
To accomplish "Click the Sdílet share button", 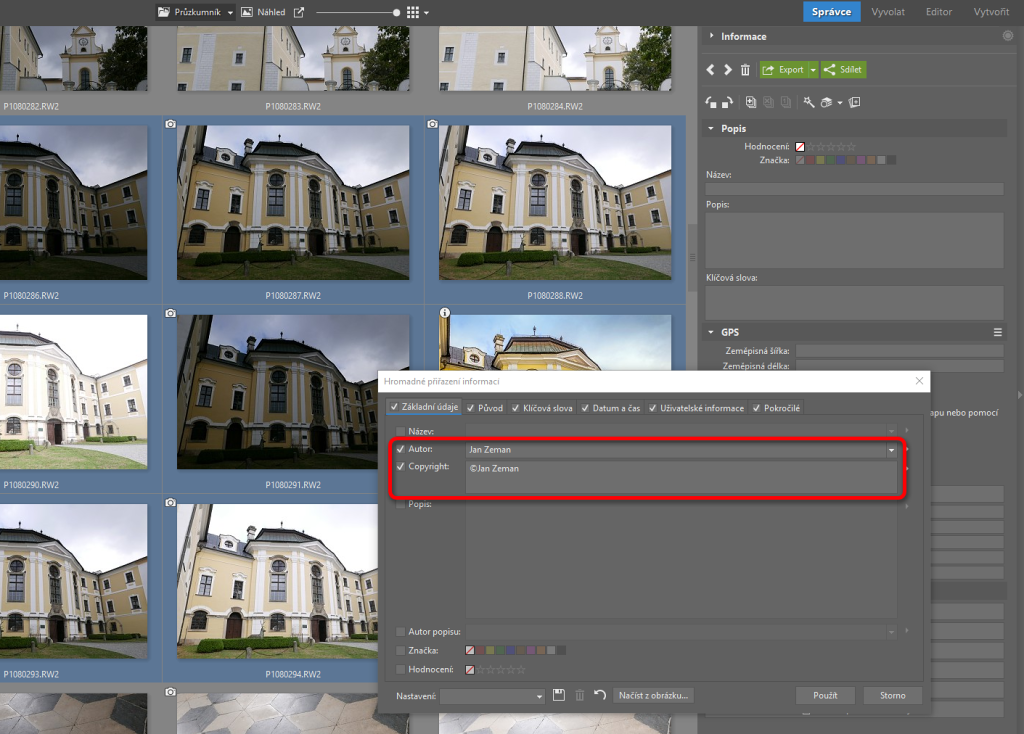I will click(x=843, y=70).
